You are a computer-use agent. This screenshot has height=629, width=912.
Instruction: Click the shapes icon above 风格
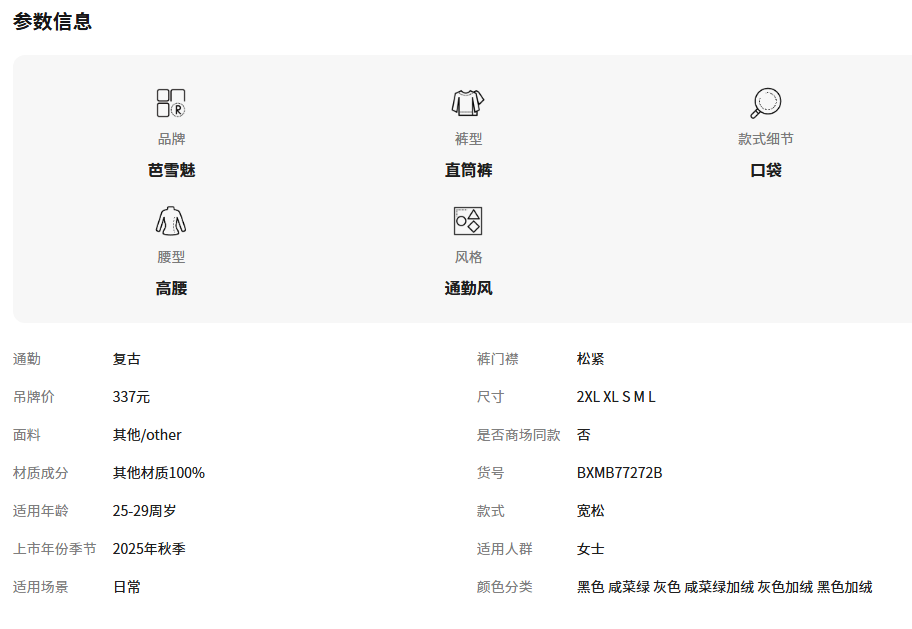tap(468, 221)
